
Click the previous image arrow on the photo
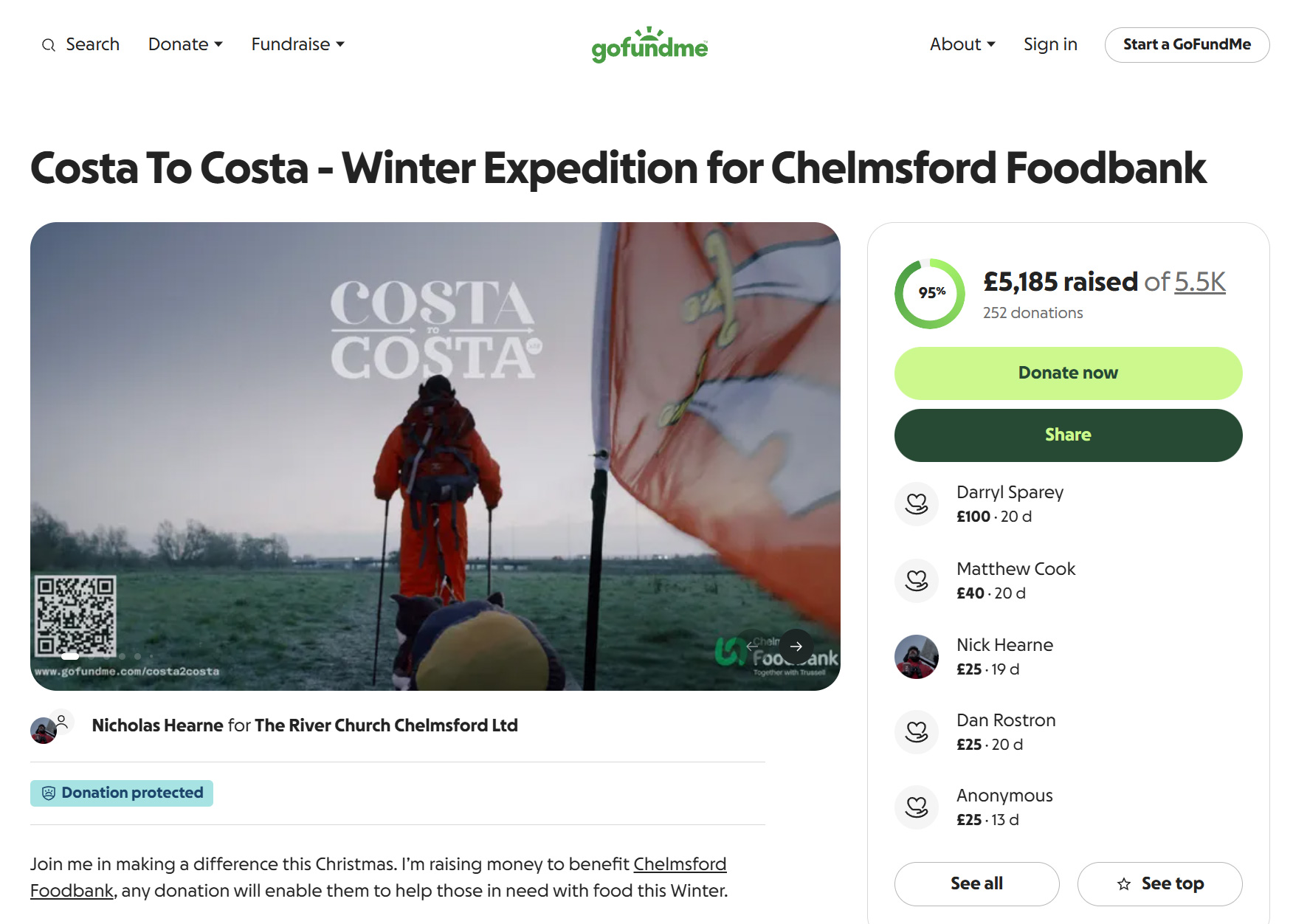coord(752,647)
